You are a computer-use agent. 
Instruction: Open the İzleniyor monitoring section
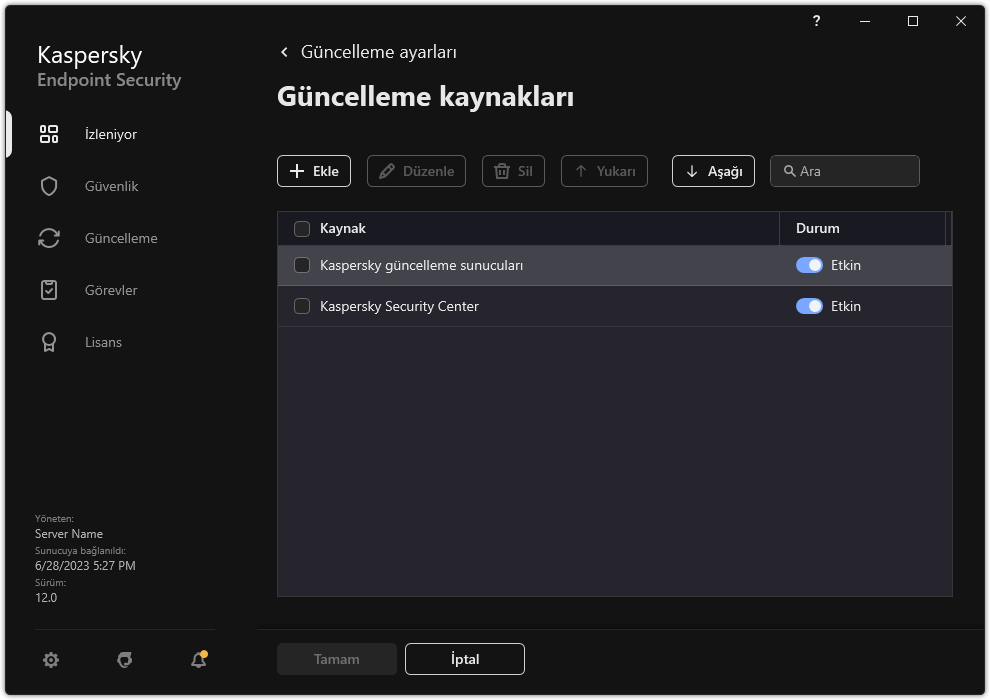(x=110, y=134)
